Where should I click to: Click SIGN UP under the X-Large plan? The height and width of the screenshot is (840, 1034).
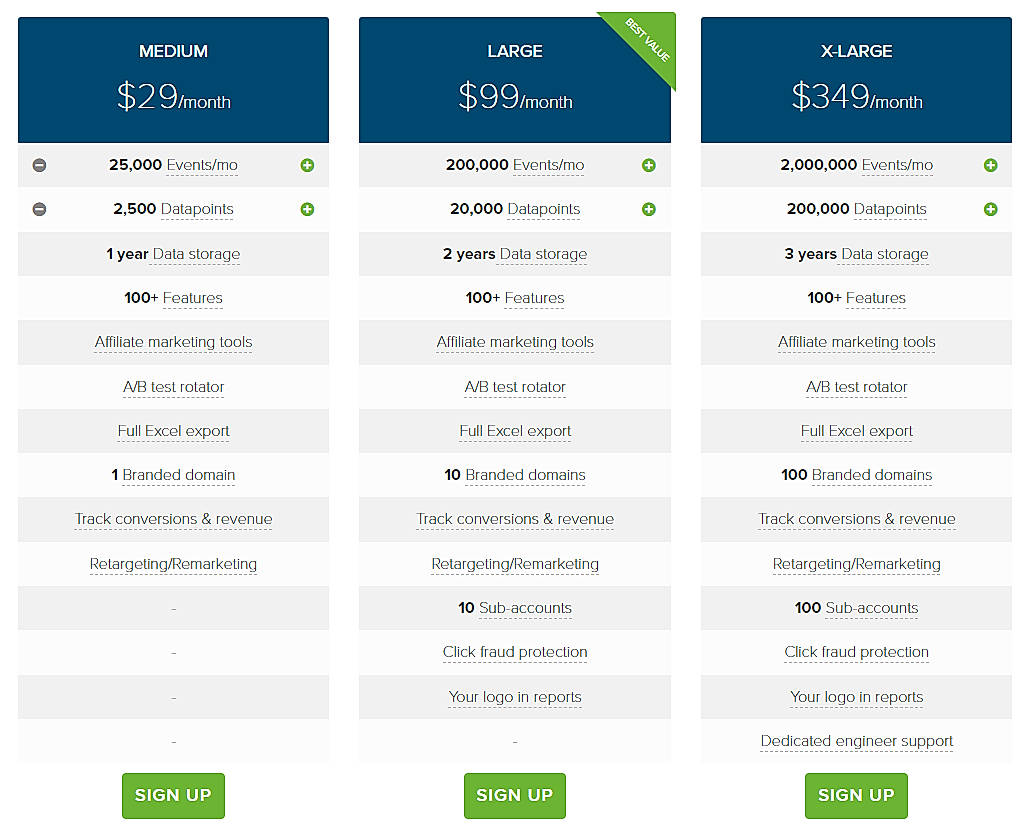point(856,795)
